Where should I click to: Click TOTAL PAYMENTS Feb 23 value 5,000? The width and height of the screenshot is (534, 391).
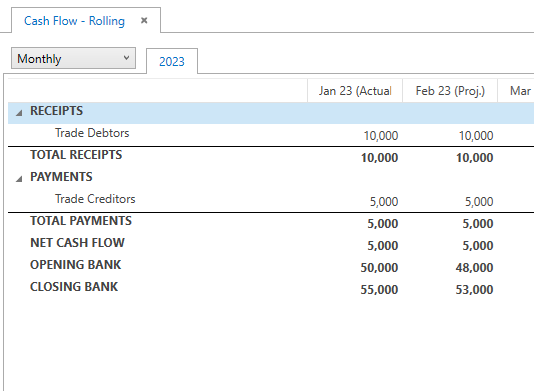477,224
